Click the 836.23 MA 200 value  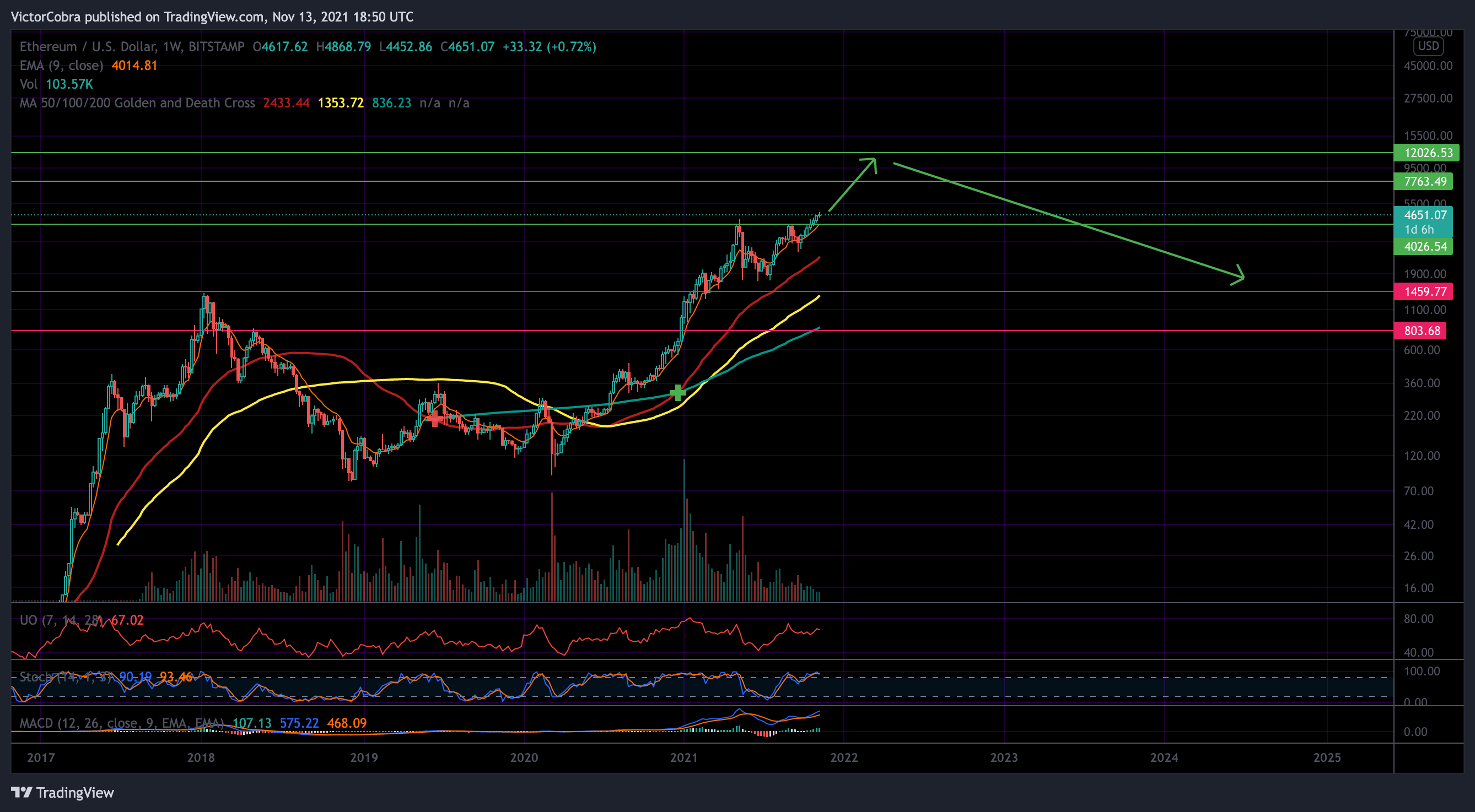tap(392, 103)
